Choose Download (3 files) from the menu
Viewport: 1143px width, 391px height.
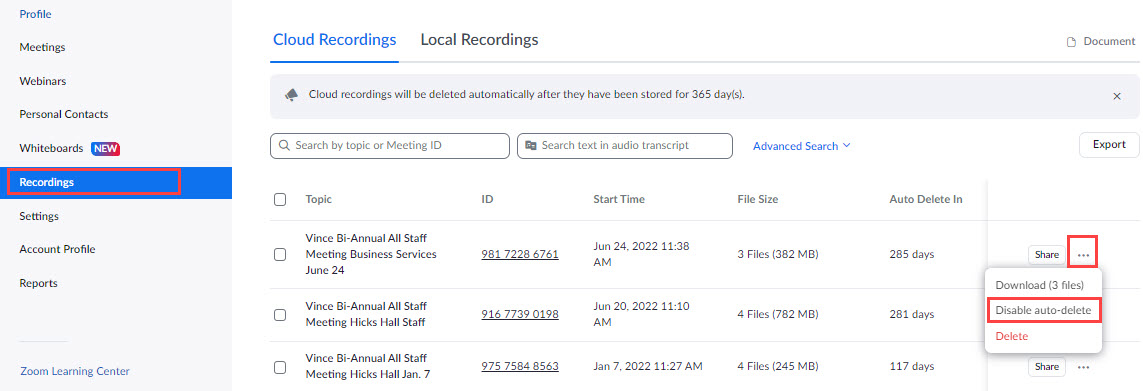(1039, 285)
